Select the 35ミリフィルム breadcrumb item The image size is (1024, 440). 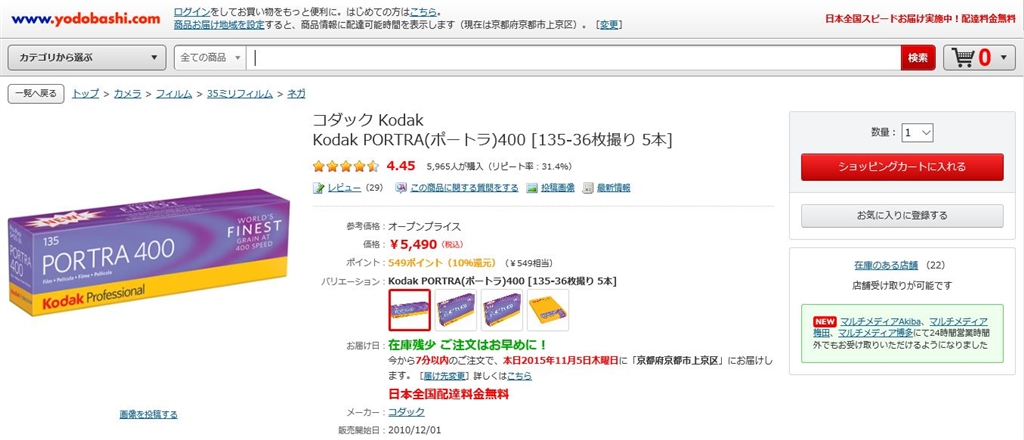tap(239, 94)
